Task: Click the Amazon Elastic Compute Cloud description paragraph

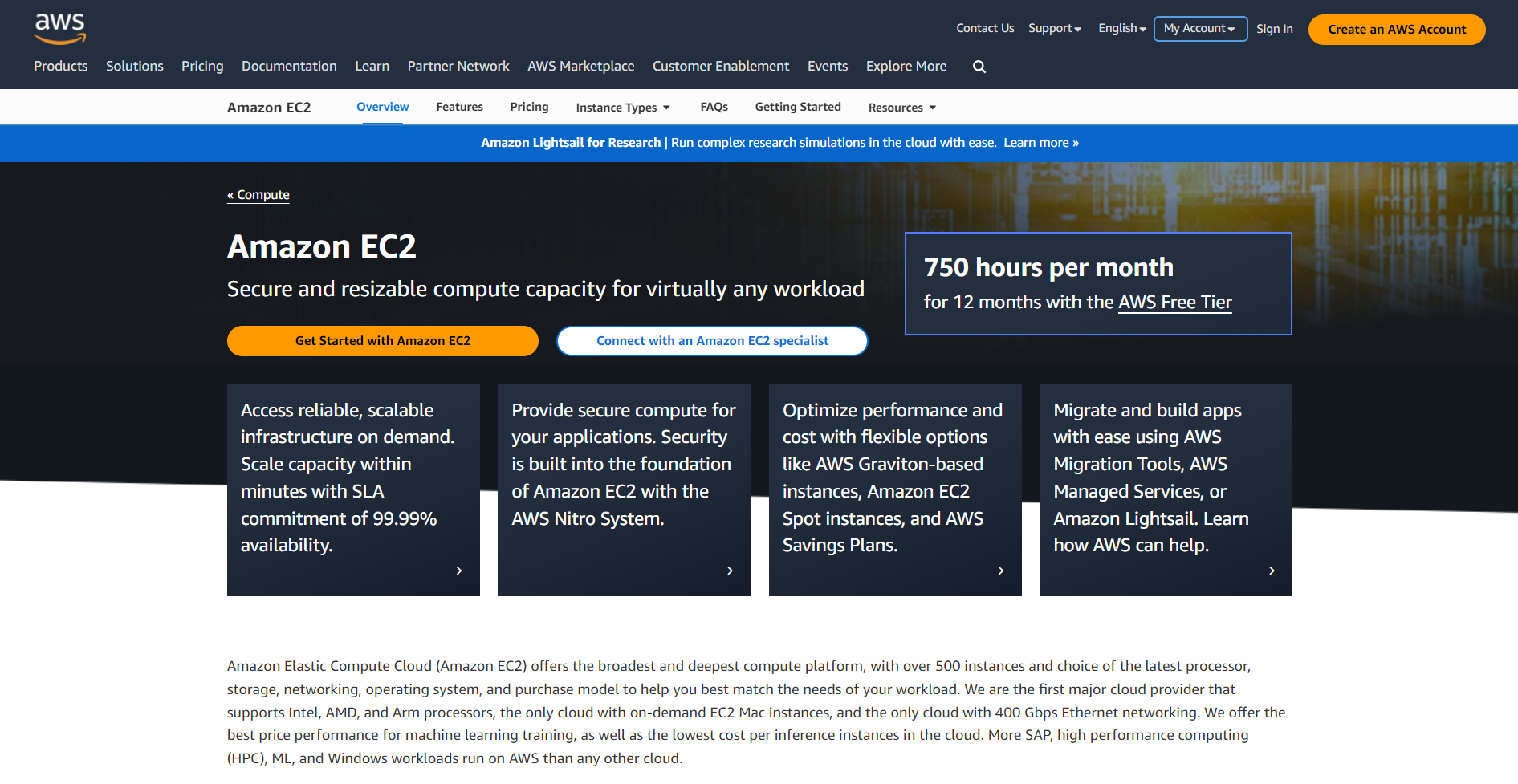Action: (756, 712)
